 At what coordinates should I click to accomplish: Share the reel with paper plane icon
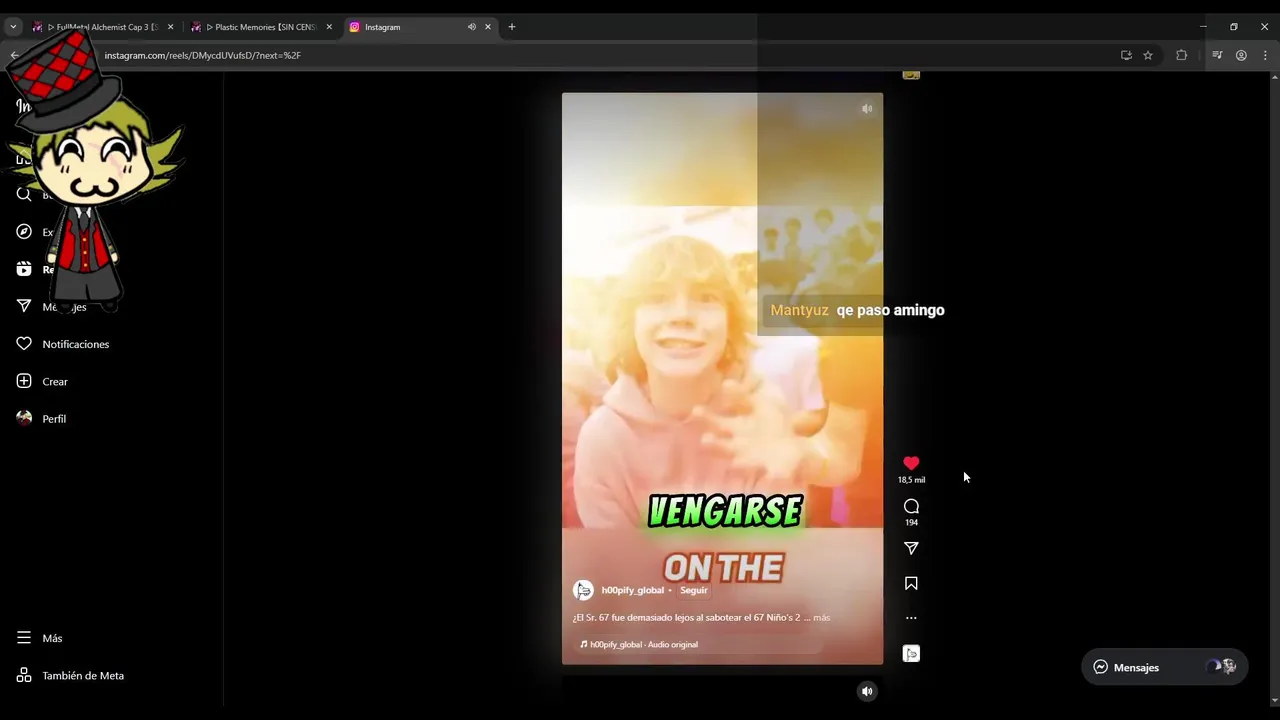911,548
